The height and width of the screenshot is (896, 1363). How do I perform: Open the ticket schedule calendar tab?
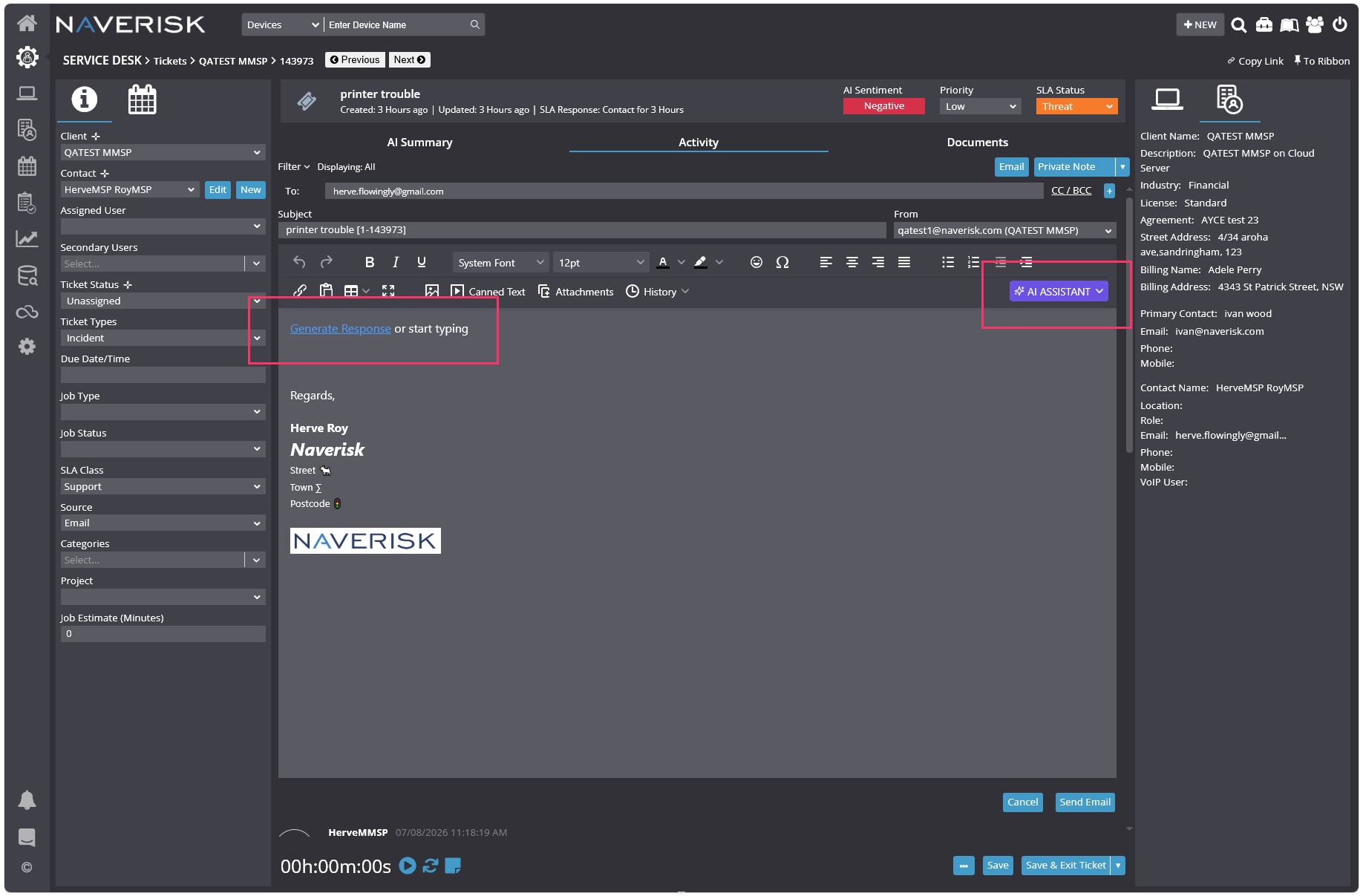tap(142, 99)
